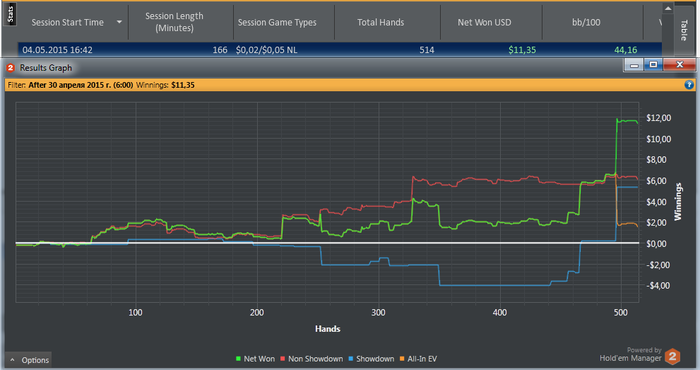Open the Table side tab
This screenshot has height=370, width=700.
click(684, 30)
